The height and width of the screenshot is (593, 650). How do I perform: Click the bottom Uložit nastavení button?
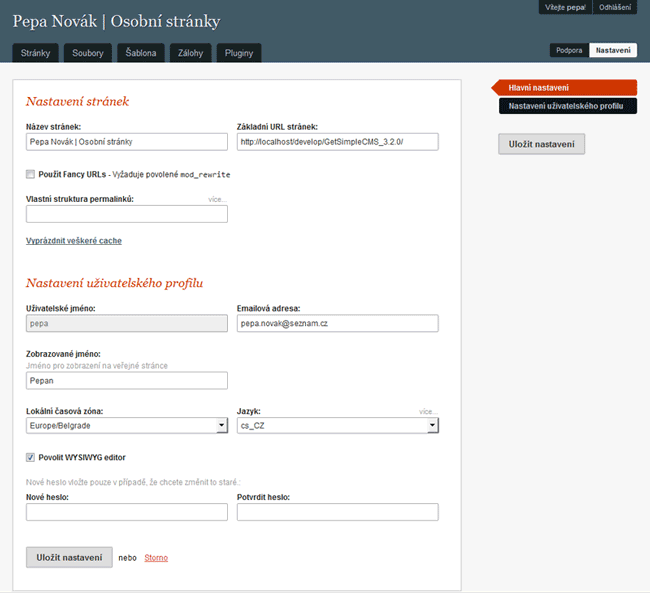click(69, 557)
